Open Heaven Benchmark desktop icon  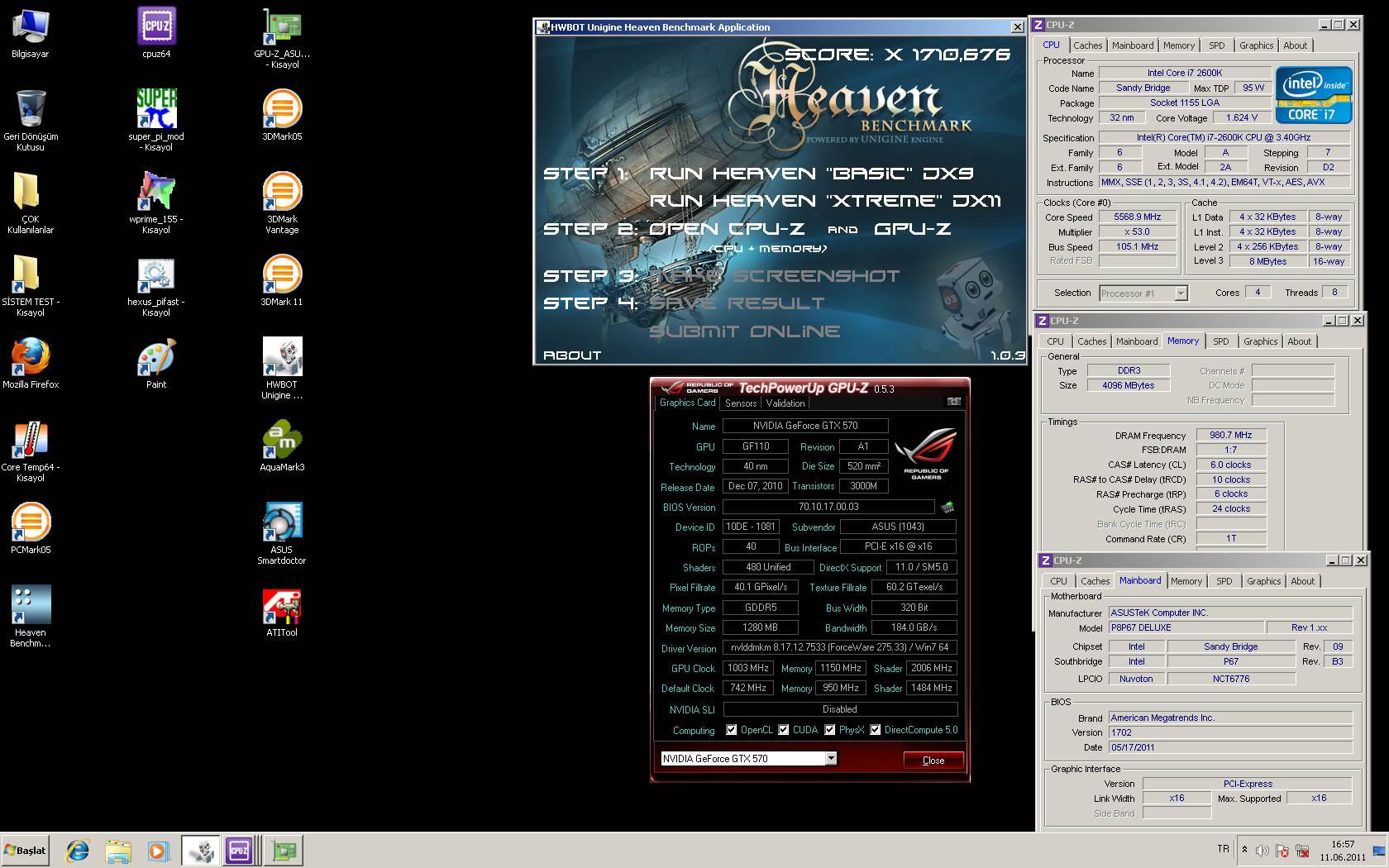(x=31, y=617)
